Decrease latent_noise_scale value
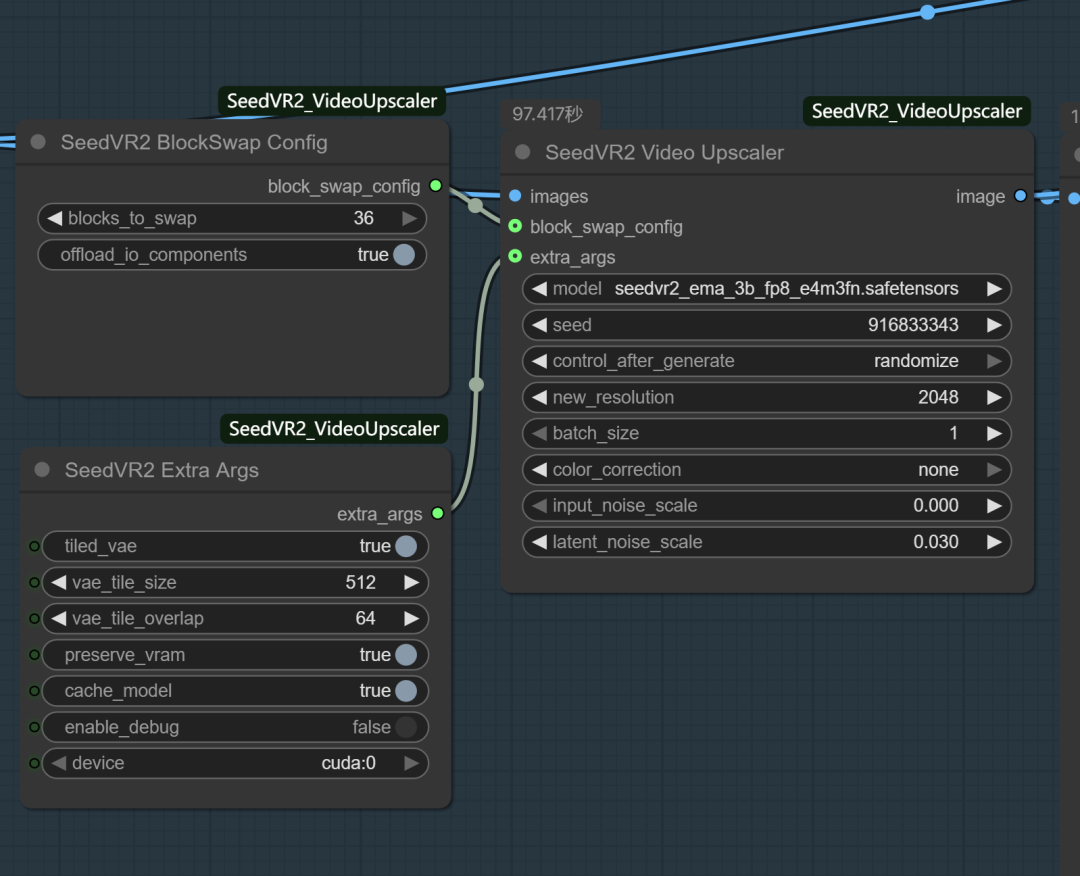 539,542
